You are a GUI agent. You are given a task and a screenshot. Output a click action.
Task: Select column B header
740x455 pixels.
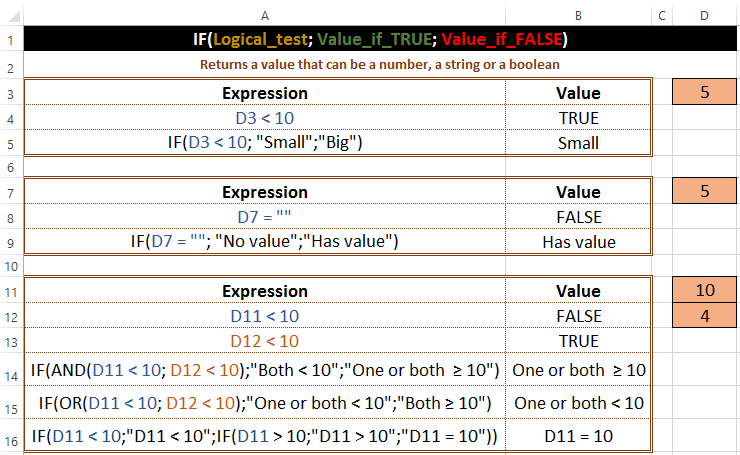[578, 14]
